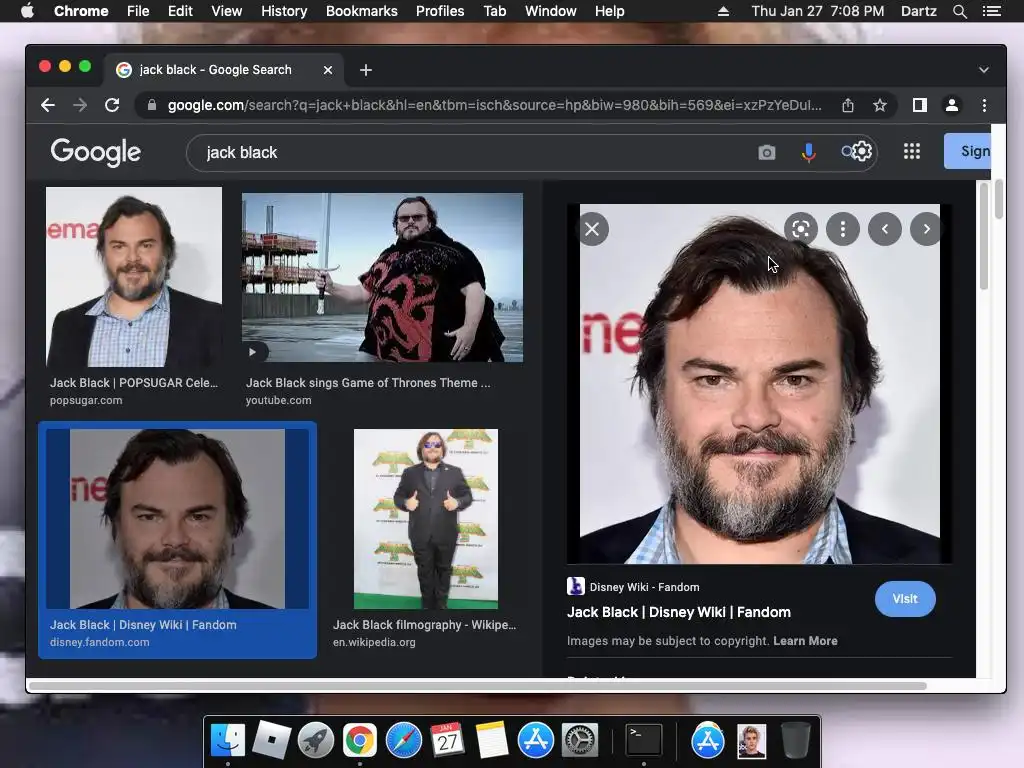This screenshot has height=768, width=1024.
Task: Open the Tab menu
Action: tap(494, 11)
